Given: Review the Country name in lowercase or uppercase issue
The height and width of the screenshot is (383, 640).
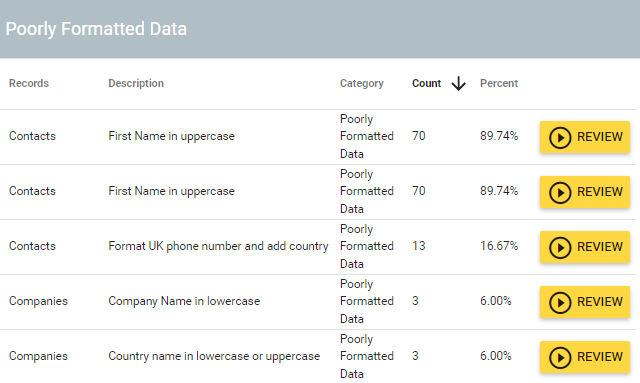Looking at the screenshot, I should (x=584, y=357).
